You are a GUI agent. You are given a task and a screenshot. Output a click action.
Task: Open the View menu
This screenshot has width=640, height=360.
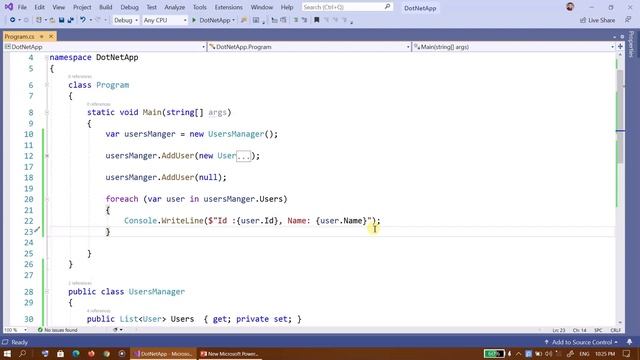[58, 7]
